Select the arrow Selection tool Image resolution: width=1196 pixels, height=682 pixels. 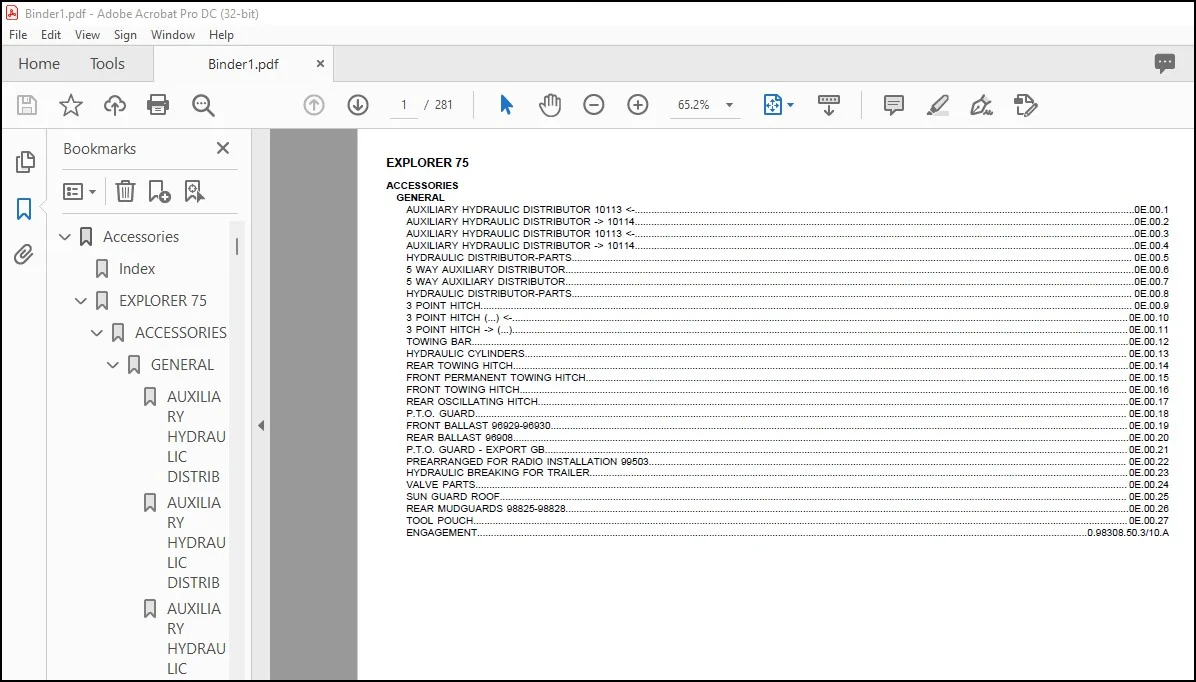pos(506,105)
